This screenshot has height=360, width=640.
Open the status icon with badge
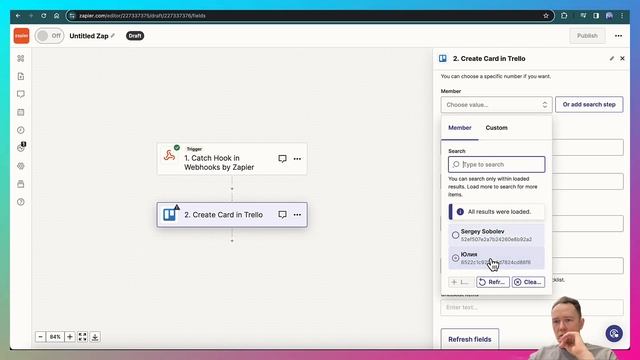(x=21, y=147)
